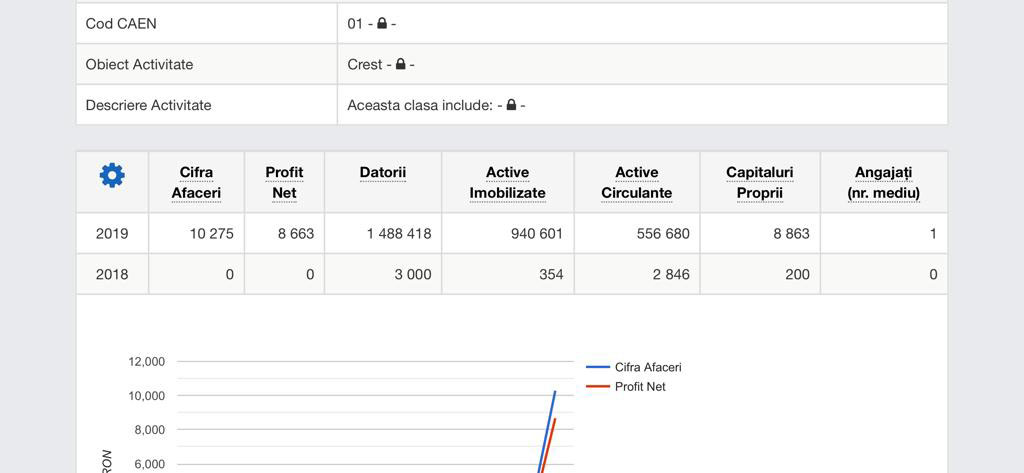The height and width of the screenshot is (473, 1024).
Task: Select the 2019 year cell
Action: pos(112,233)
